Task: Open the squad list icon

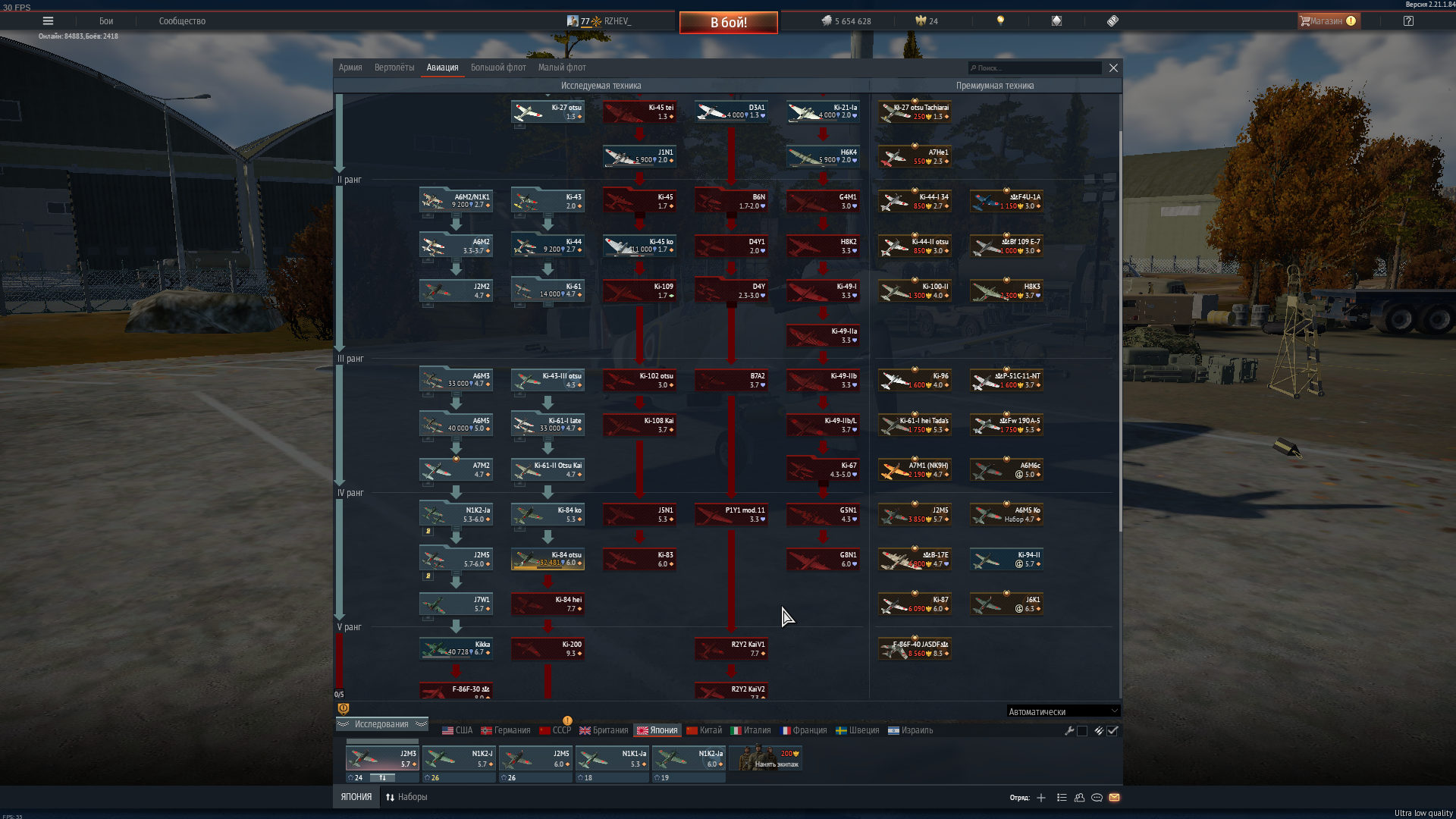Action: point(1062,798)
